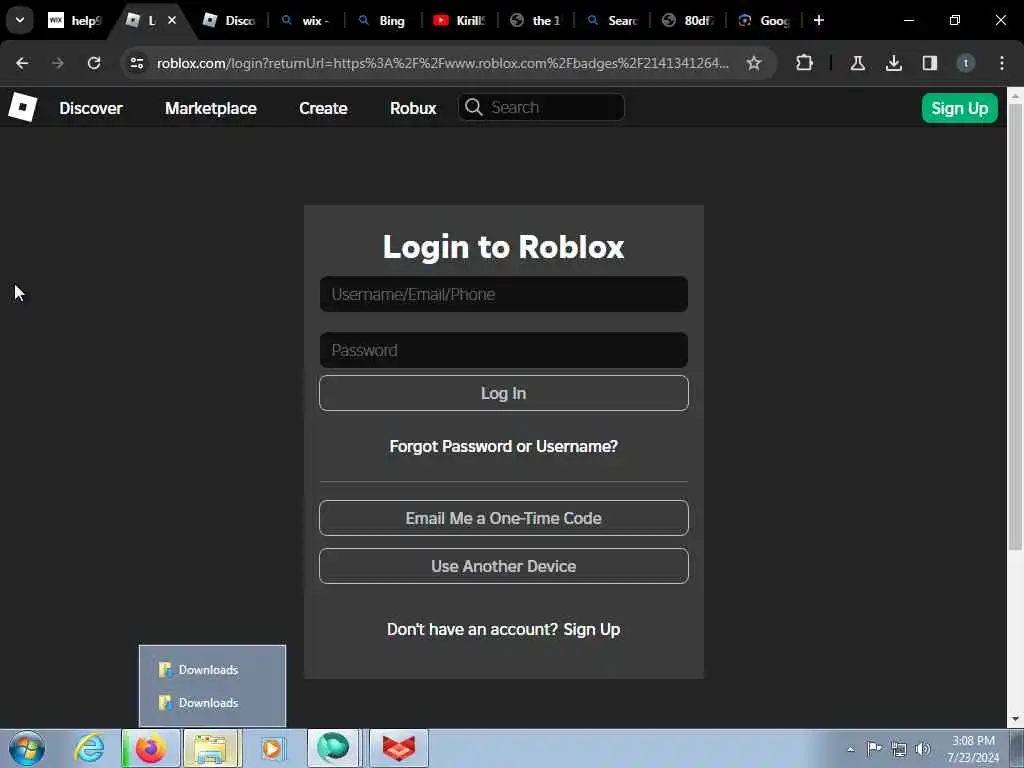Click the page vertical scrollbar
This screenshot has width=1024, height=768.
[x=1015, y=327]
